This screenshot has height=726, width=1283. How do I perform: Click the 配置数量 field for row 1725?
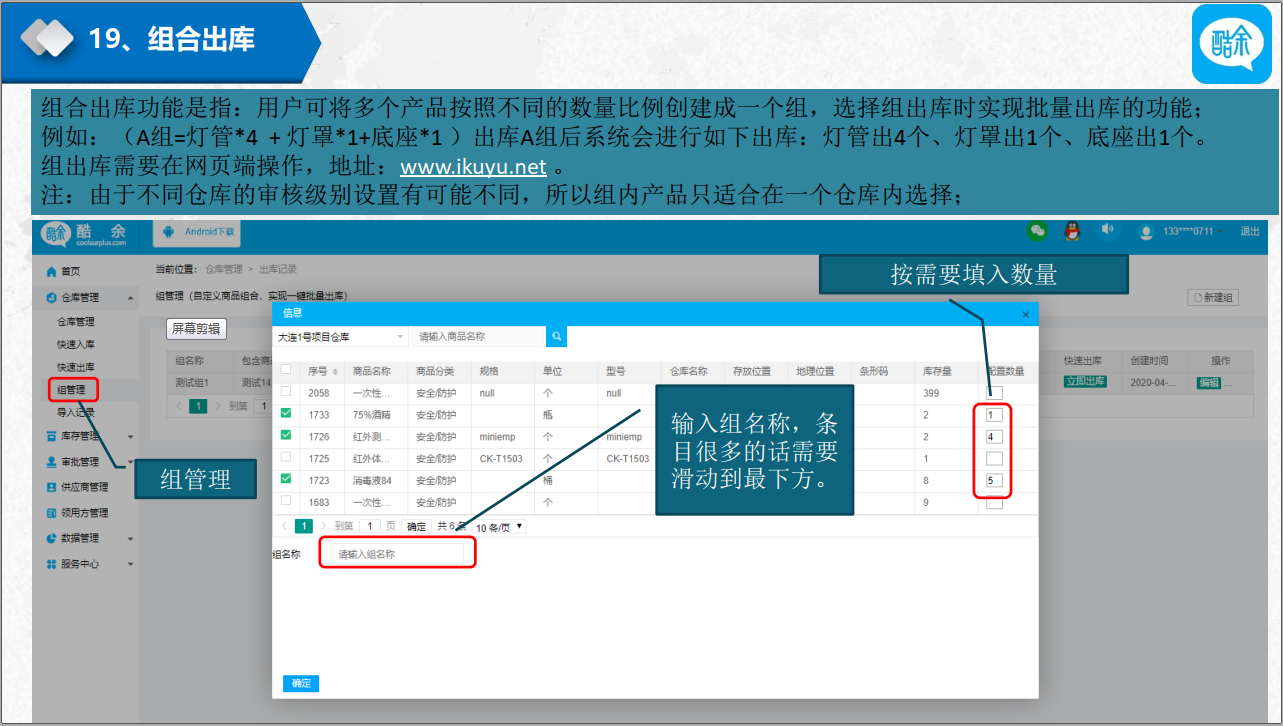pyautogui.click(x=994, y=458)
